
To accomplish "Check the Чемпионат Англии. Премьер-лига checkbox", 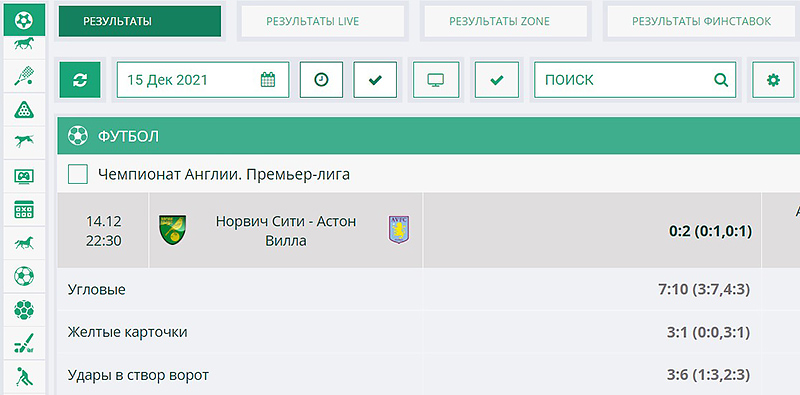I will 78,174.
